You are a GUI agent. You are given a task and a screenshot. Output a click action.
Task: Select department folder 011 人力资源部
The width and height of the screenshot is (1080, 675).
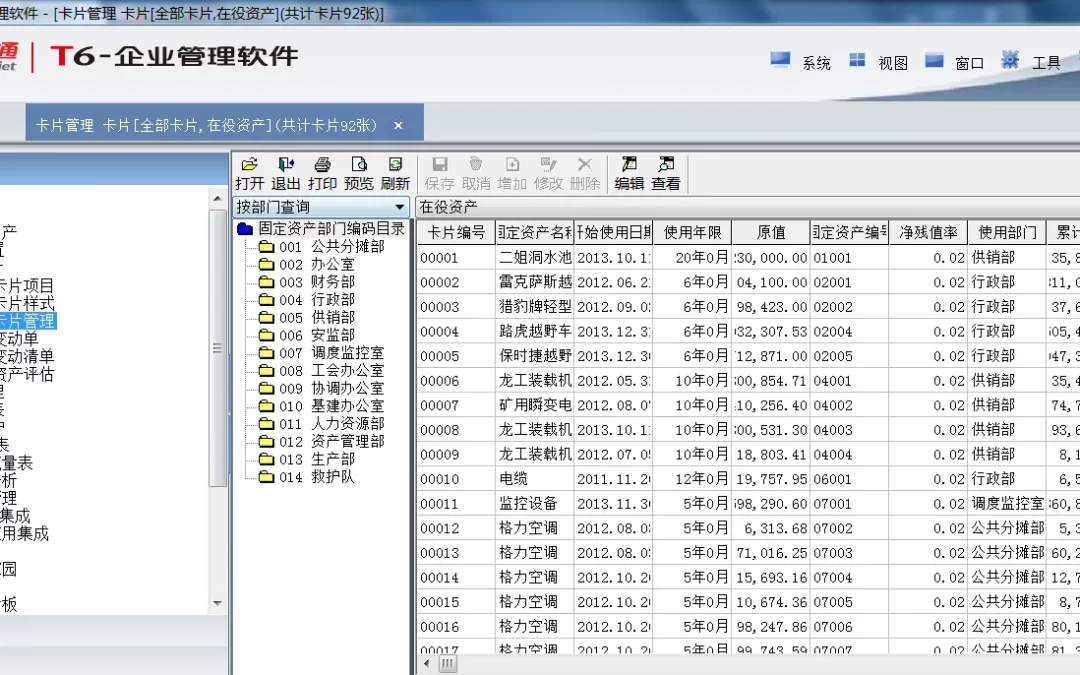(x=322, y=424)
